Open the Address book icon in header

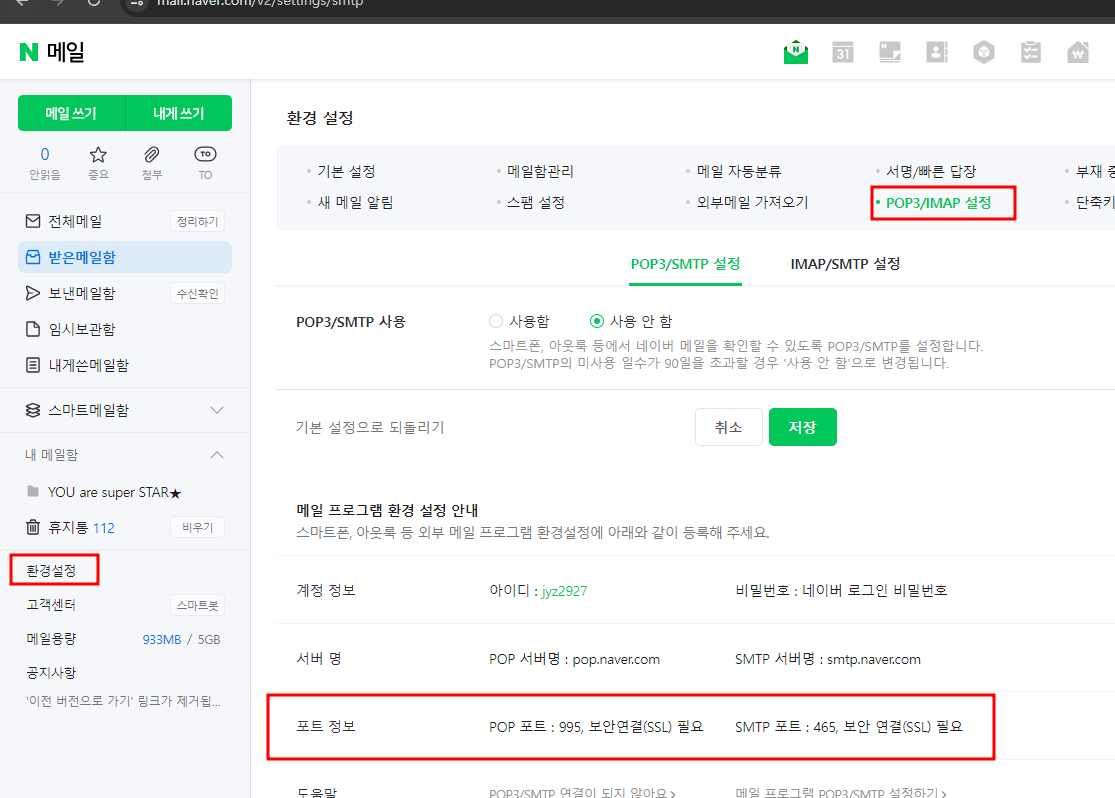pyautogui.click(x=937, y=52)
